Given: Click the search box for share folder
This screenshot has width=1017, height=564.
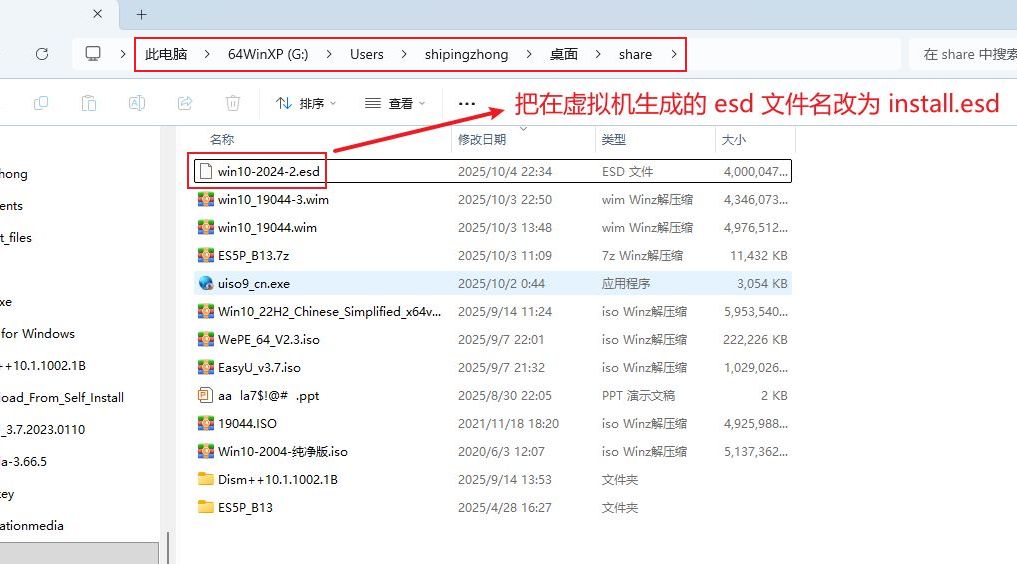Looking at the screenshot, I should 965,55.
